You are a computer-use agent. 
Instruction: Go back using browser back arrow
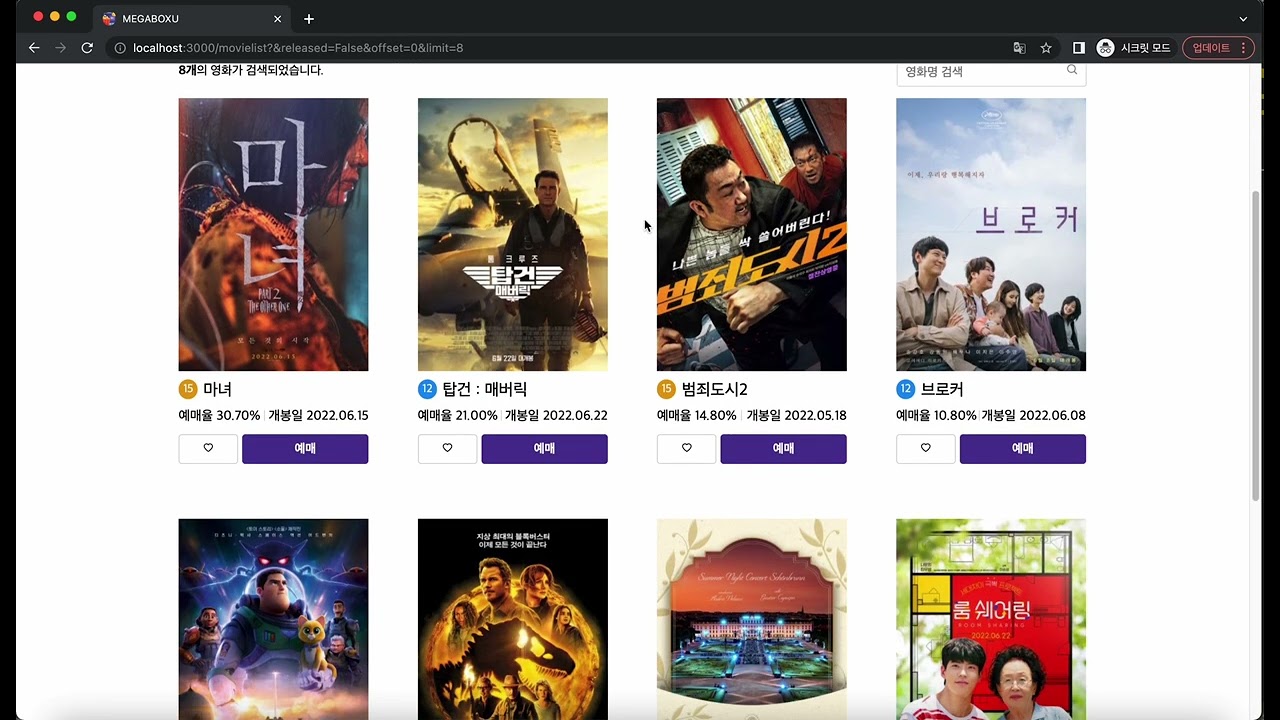tap(34, 48)
